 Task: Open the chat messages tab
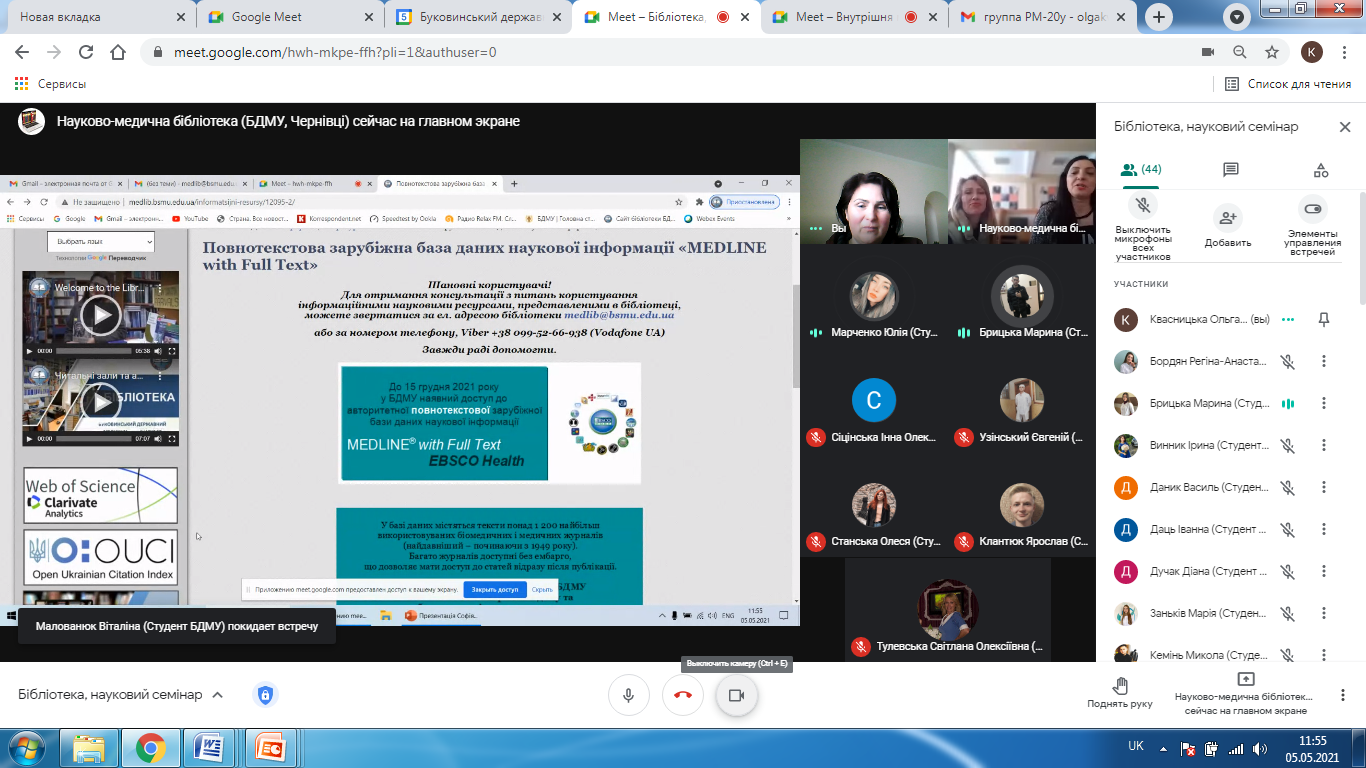point(1230,170)
